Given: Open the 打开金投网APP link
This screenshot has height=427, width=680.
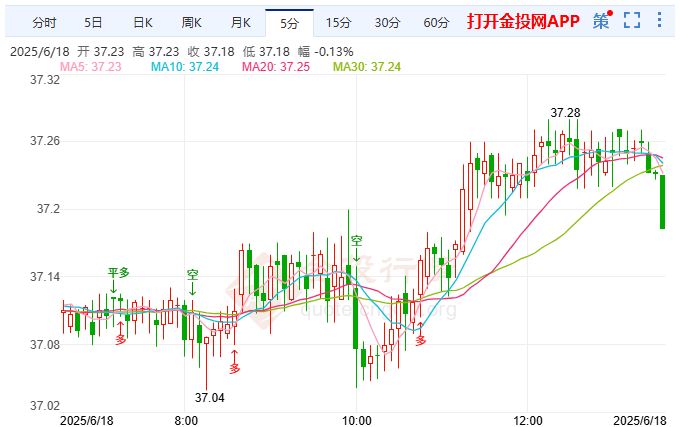Looking at the screenshot, I should tap(523, 21).
